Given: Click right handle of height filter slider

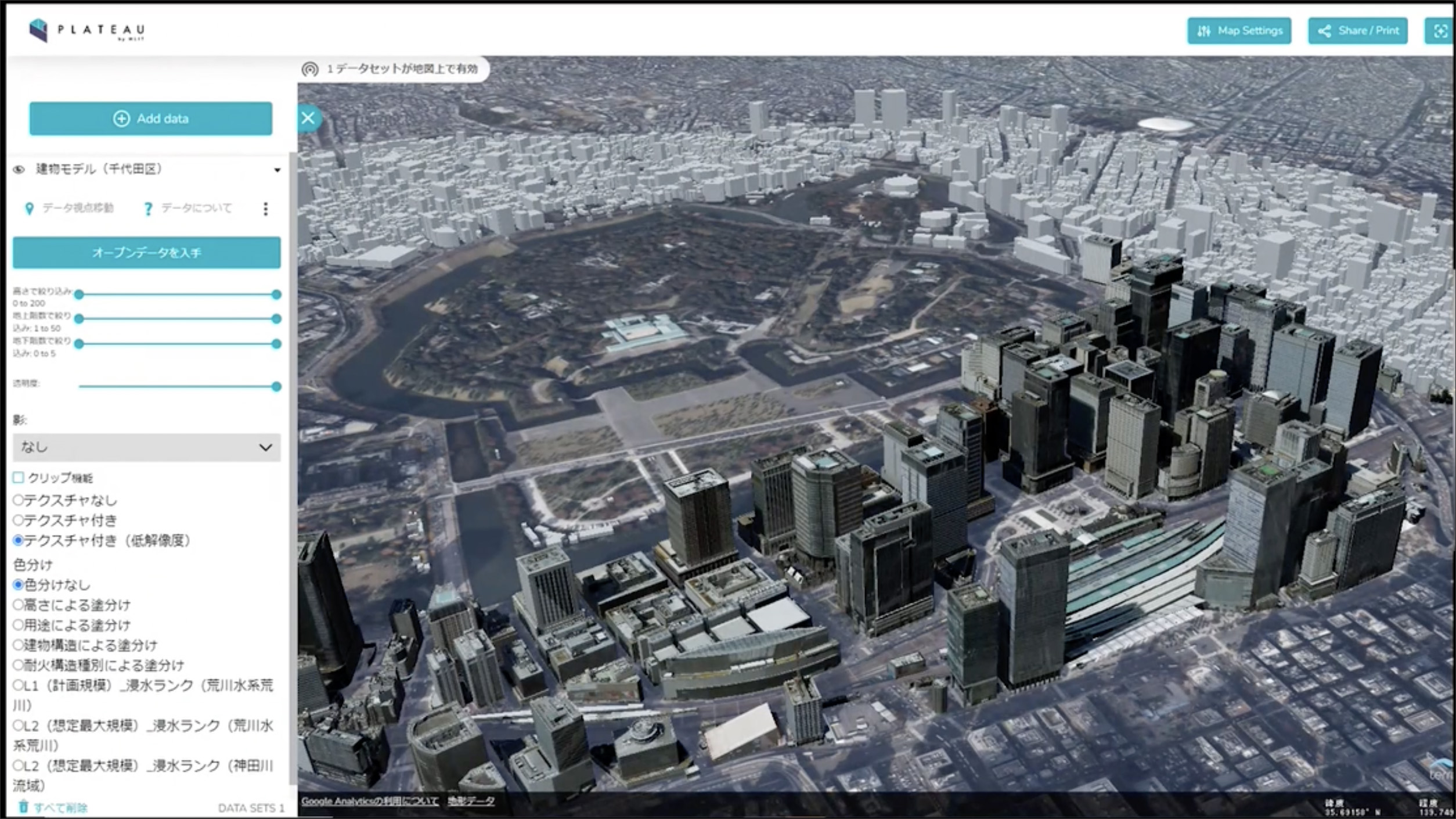Looking at the screenshot, I should (276, 294).
